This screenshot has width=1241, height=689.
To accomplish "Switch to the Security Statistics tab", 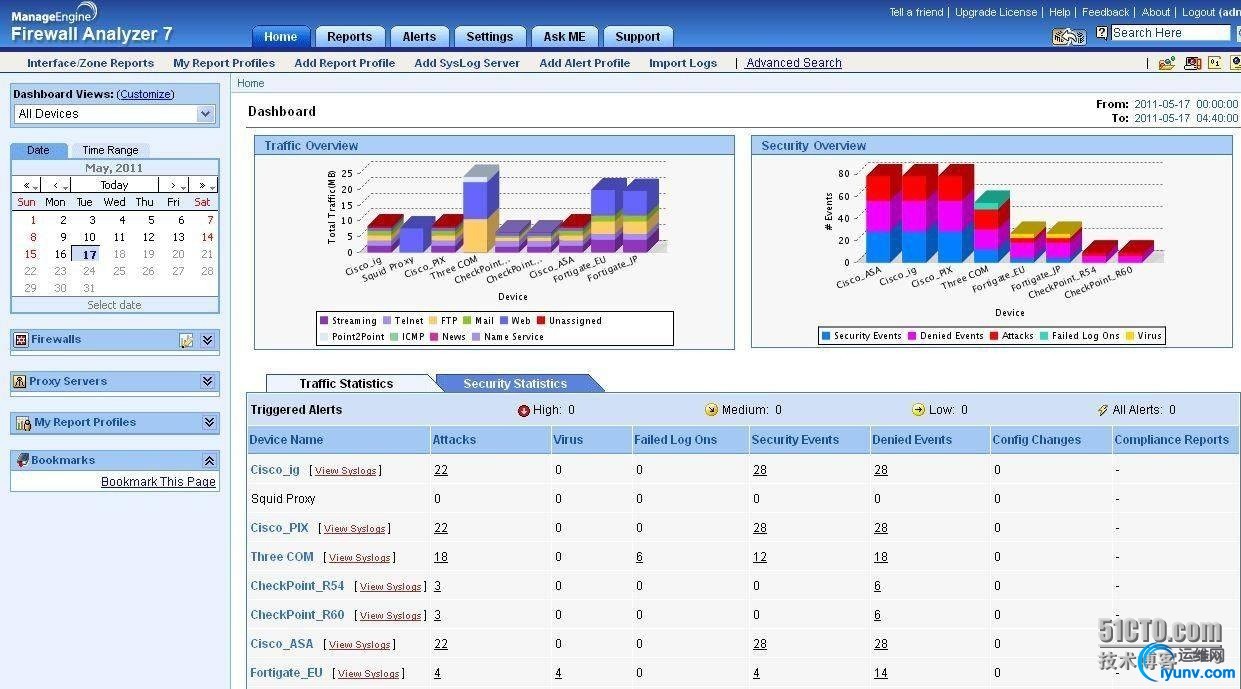I will [515, 383].
